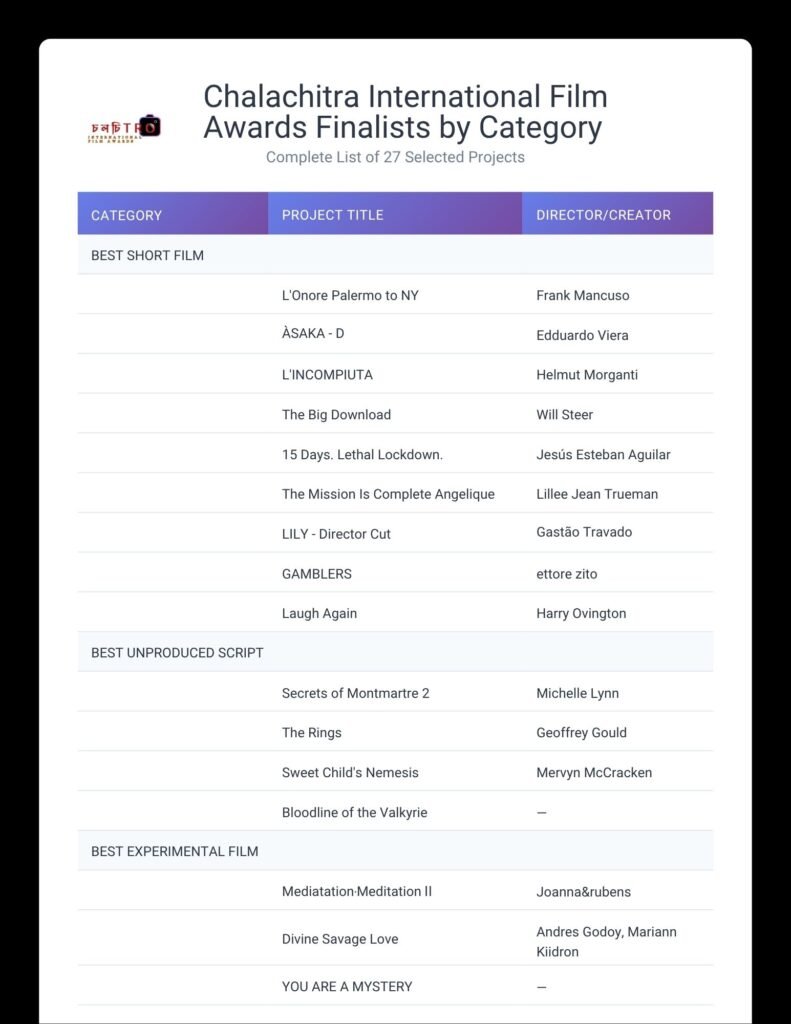This screenshot has height=1024, width=791.
Task: Select the BEST UNPRODUCED SCRIPT category row
Action: click(x=177, y=652)
